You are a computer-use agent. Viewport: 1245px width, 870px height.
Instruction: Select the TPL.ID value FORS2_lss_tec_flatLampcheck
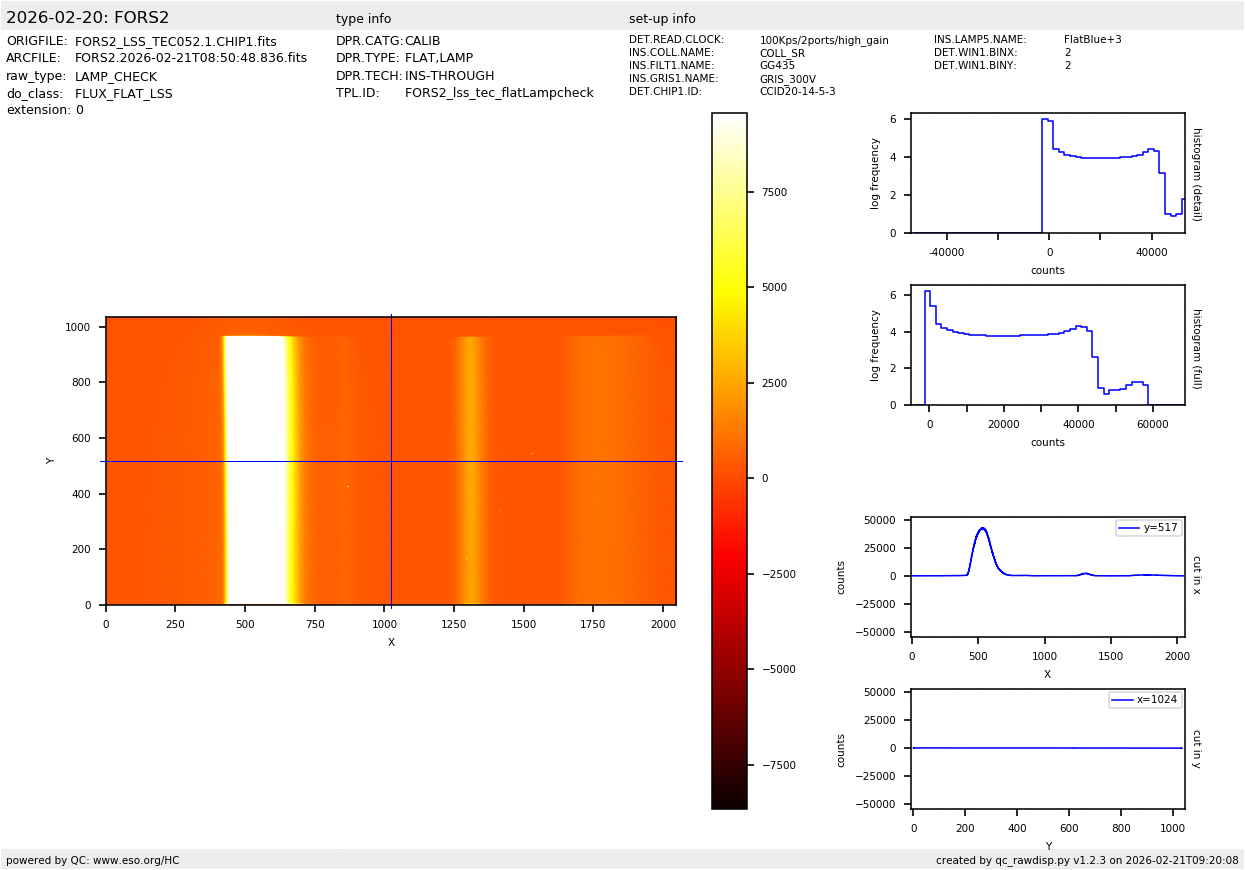[x=499, y=93]
